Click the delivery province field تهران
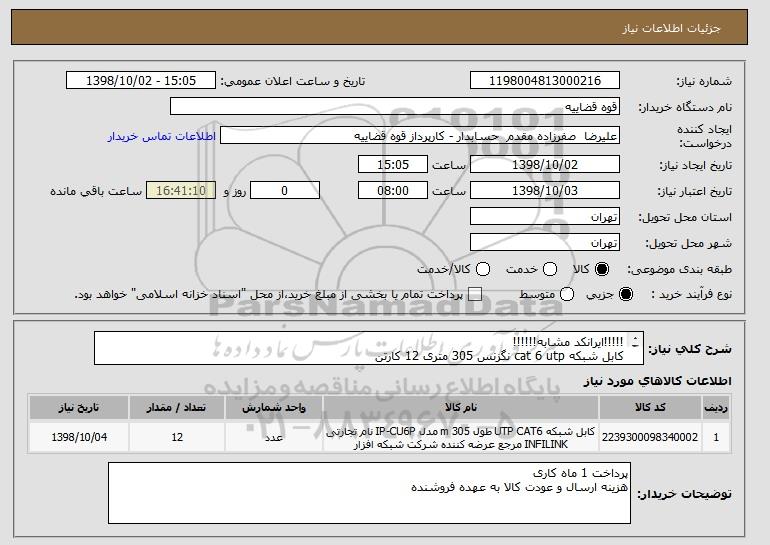 (545, 217)
